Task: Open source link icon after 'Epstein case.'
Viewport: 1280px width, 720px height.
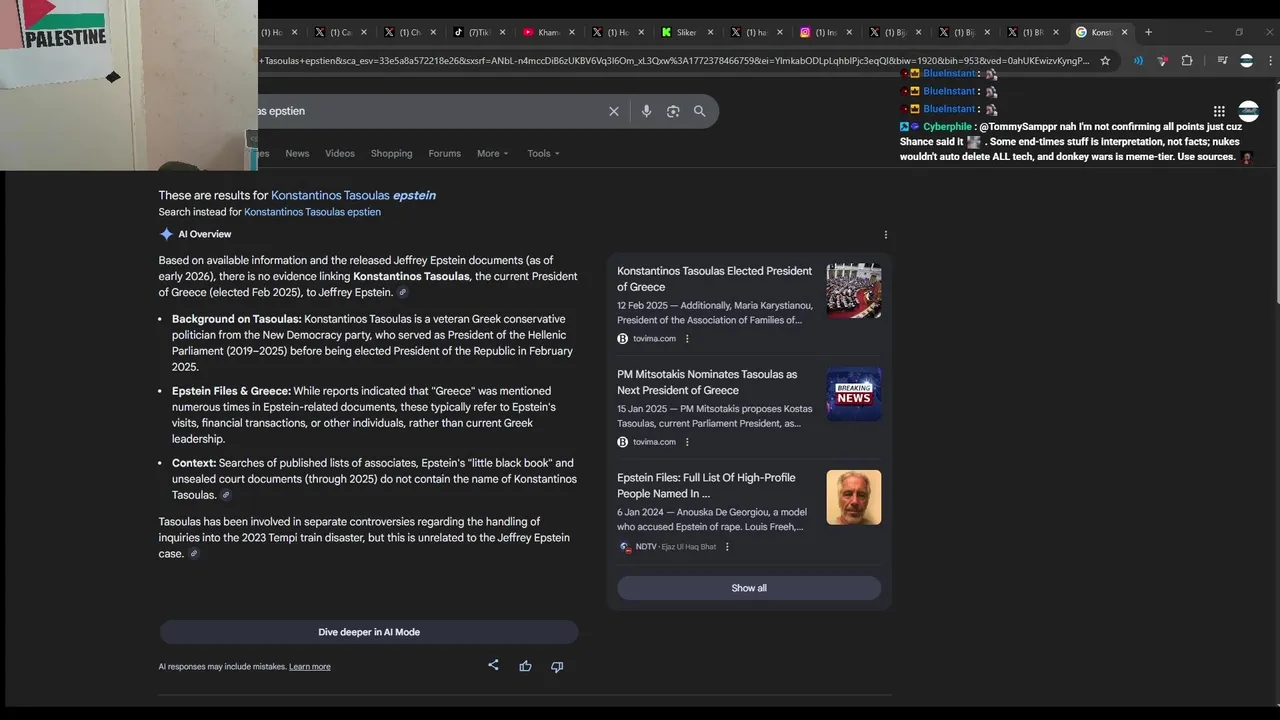Action: [x=194, y=554]
